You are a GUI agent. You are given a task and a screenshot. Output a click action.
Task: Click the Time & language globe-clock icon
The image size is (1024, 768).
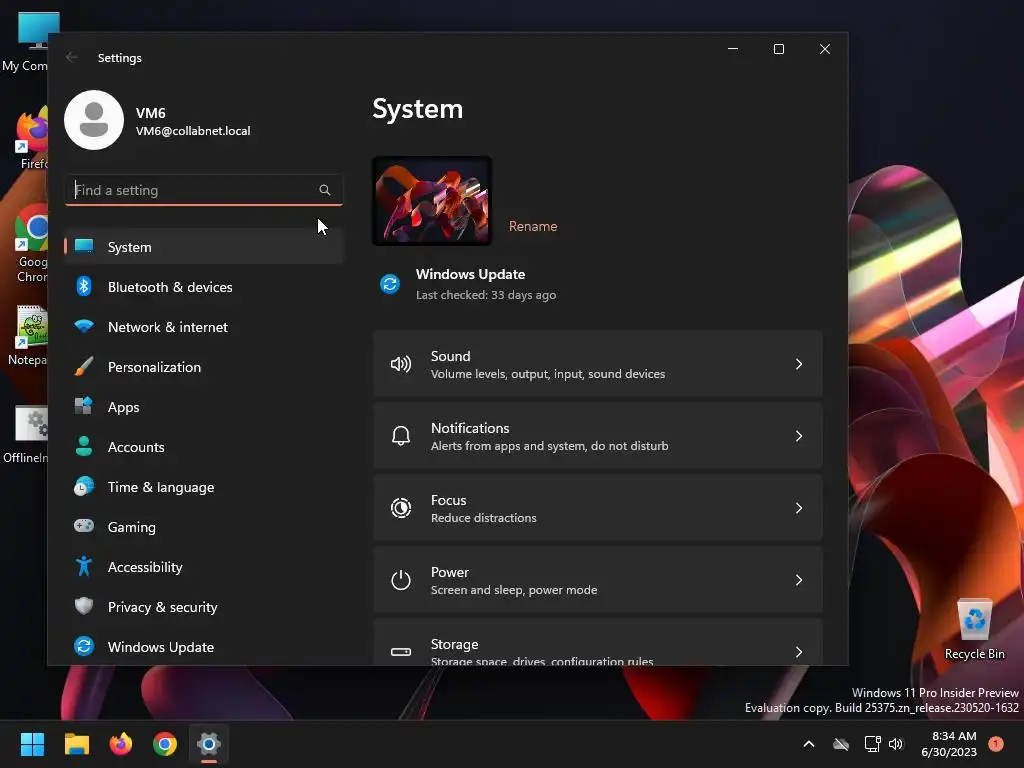tap(84, 487)
